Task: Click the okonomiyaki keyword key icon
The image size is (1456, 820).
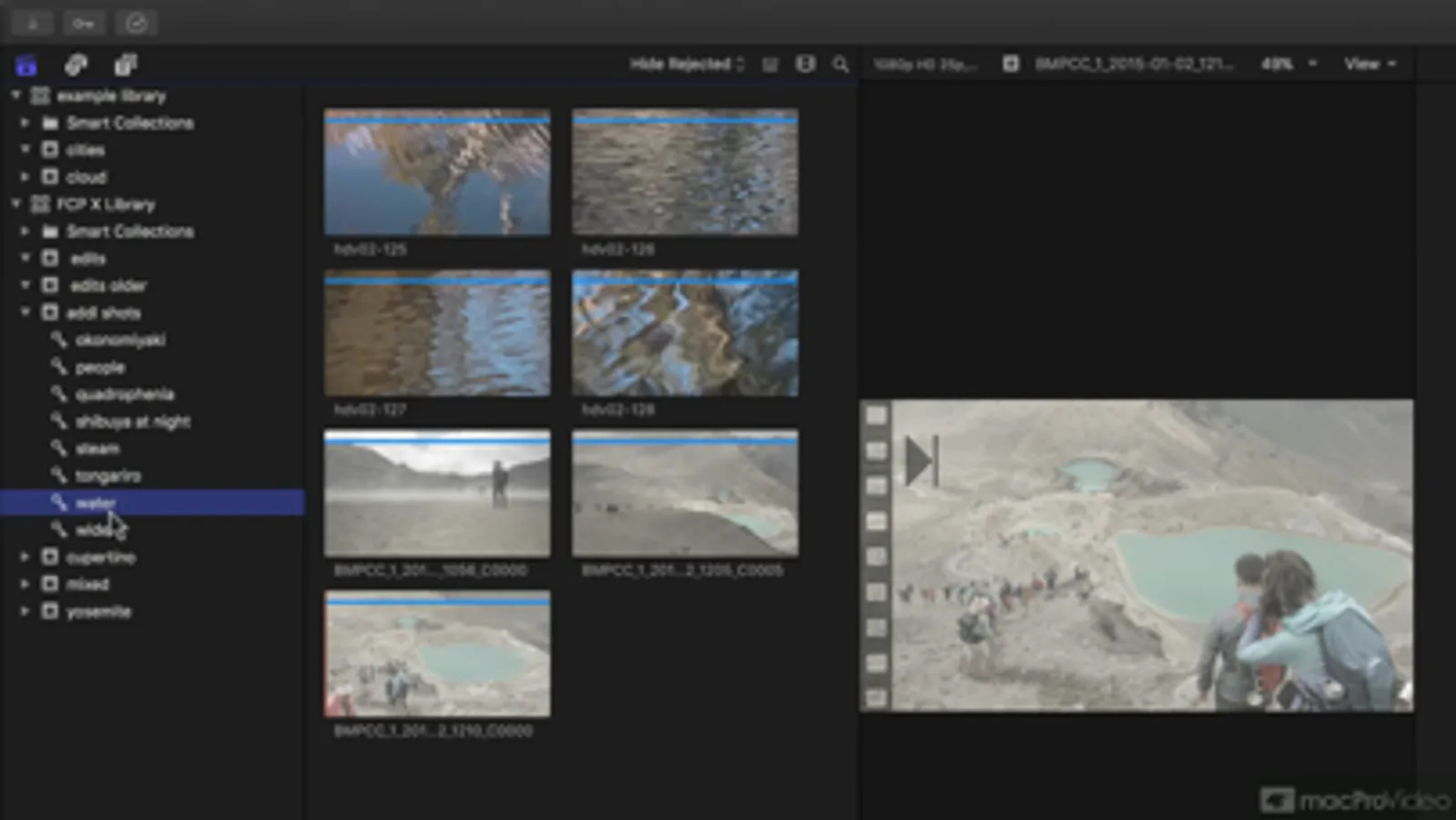Action: [x=59, y=340]
